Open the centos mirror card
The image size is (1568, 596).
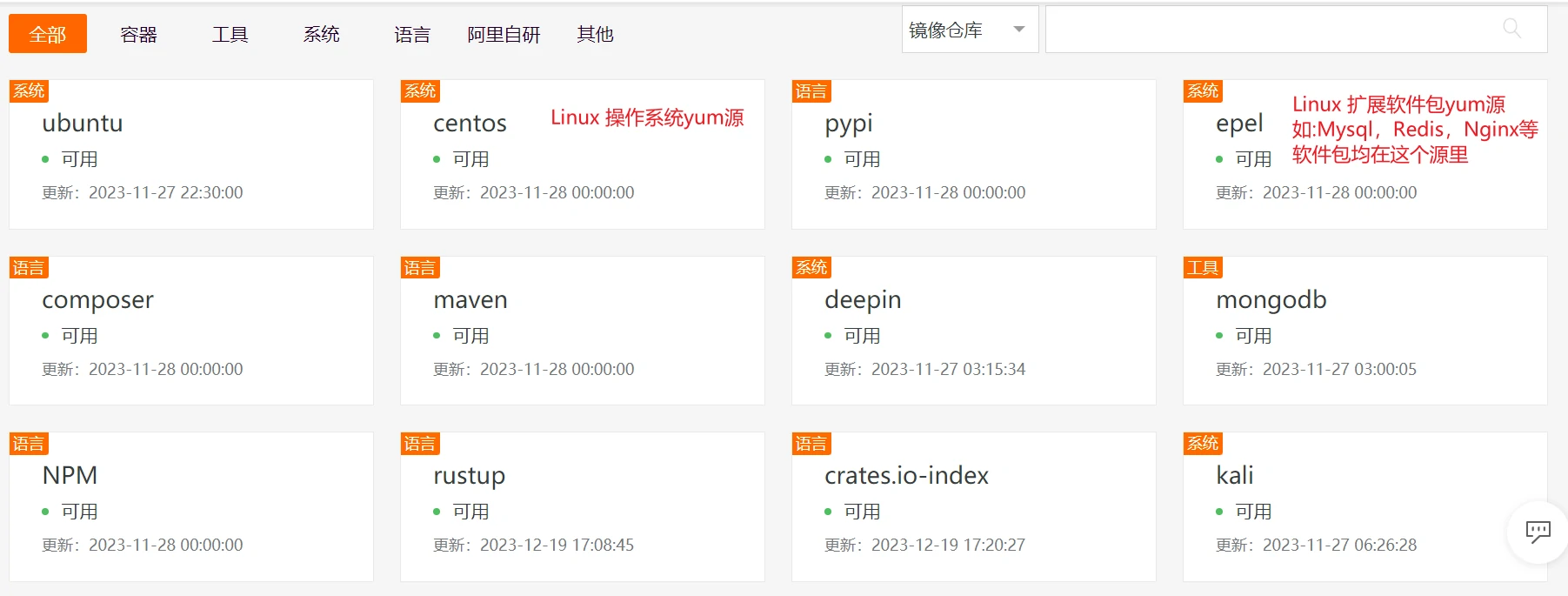[x=583, y=154]
